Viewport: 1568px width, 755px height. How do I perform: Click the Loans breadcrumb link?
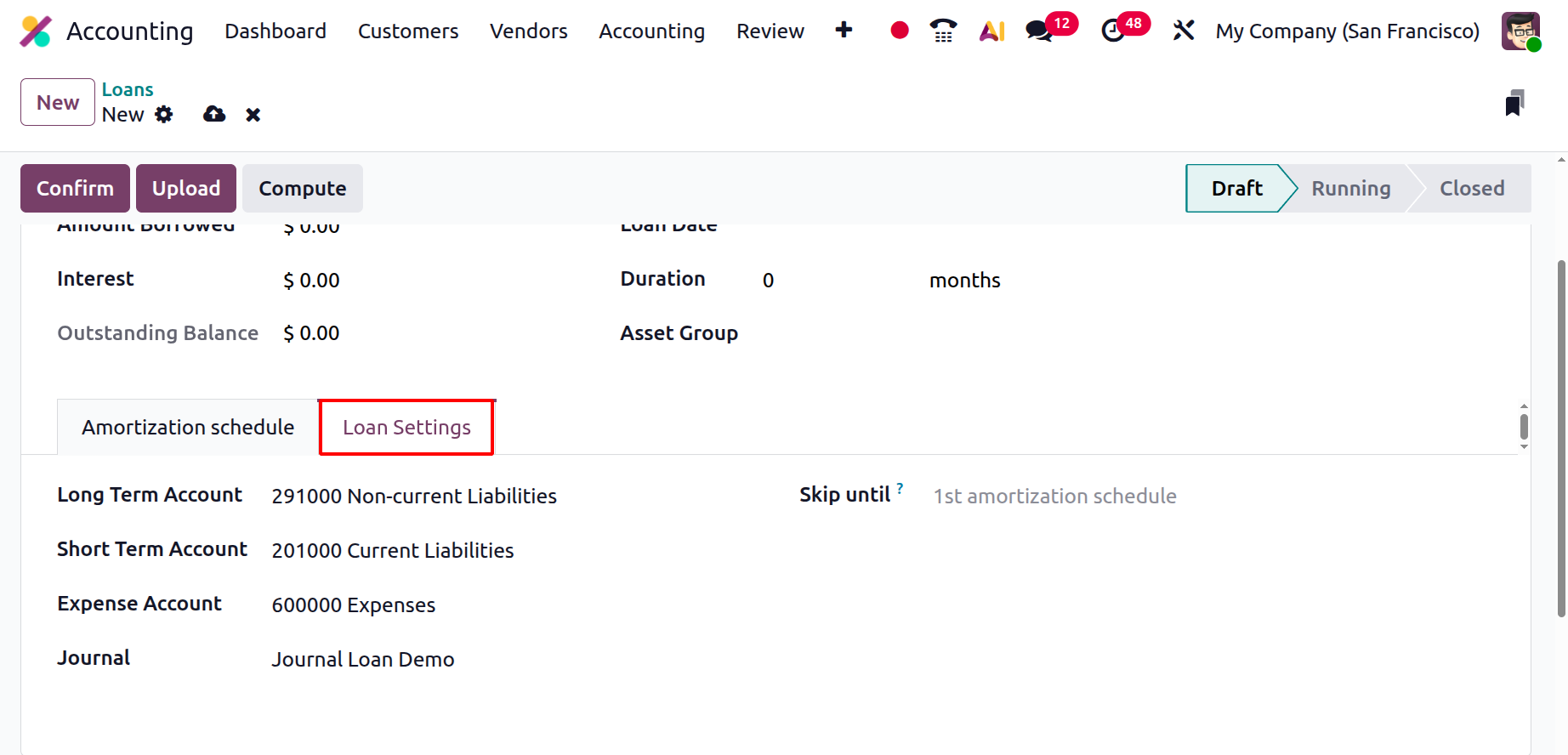tap(128, 89)
